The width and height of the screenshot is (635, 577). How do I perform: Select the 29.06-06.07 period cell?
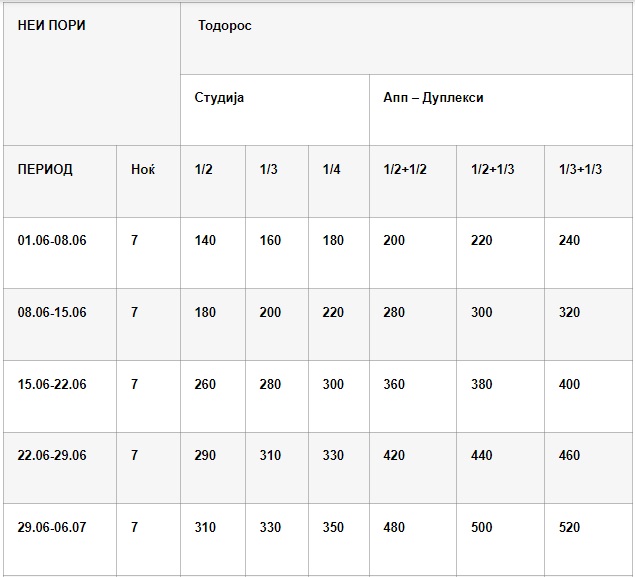(52, 528)
